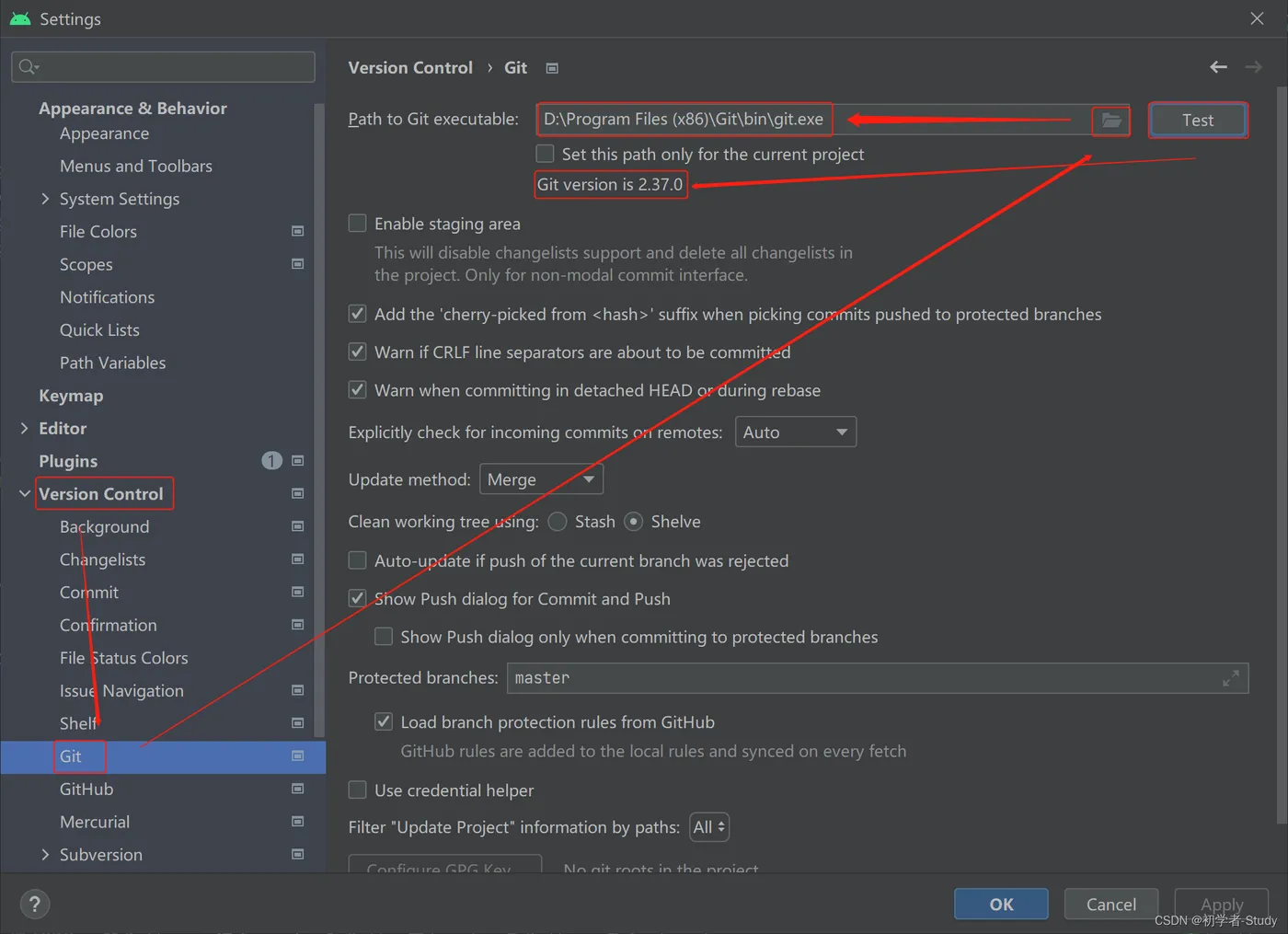
Task: Expand System Settings tree node
Action: pyautogui.click(x=45, y=199)
